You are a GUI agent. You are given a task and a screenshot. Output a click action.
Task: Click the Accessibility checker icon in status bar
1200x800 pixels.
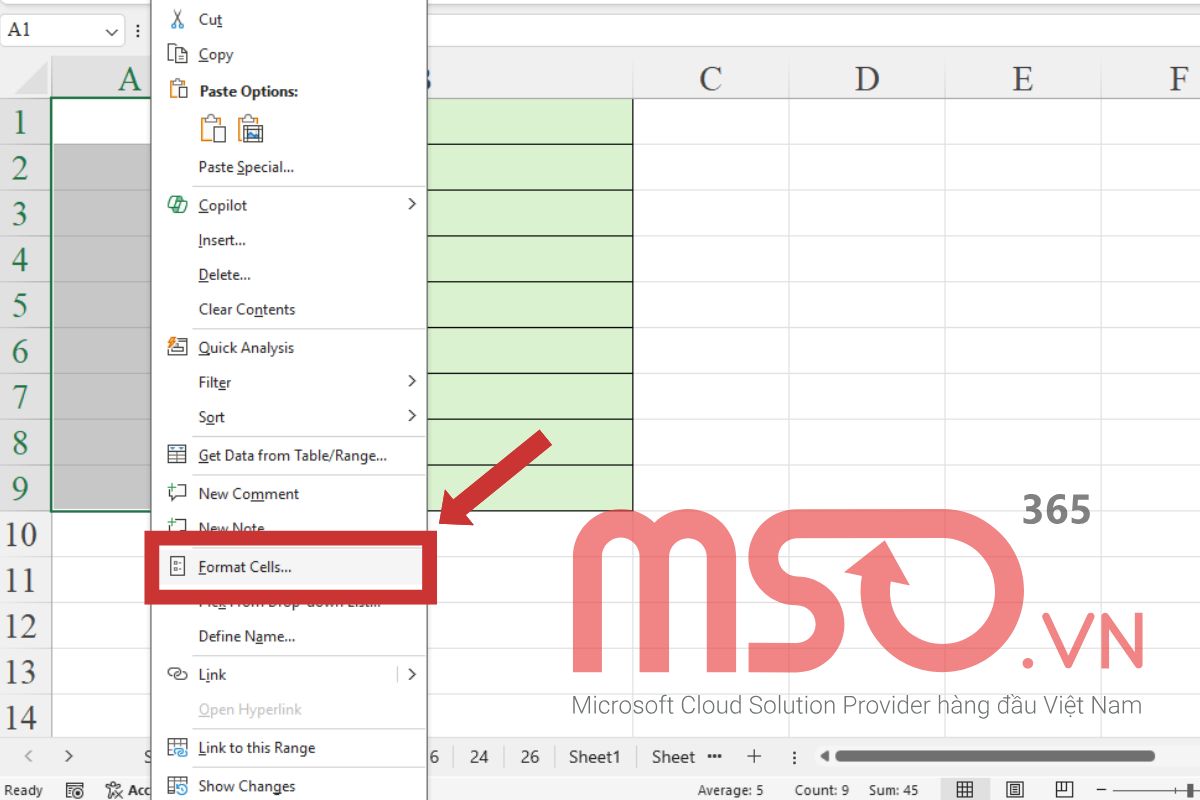(114, 790)
